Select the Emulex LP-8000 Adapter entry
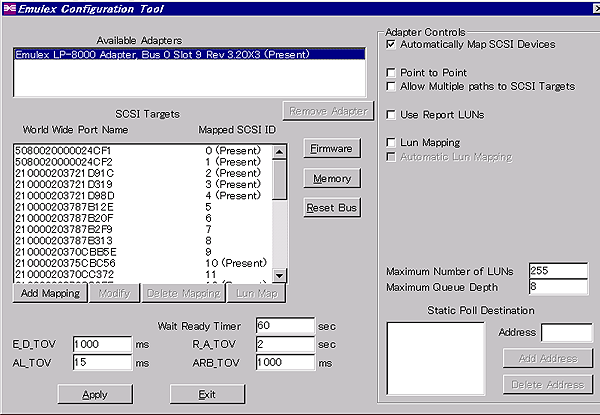600x415 pixels. click(189, 55)
